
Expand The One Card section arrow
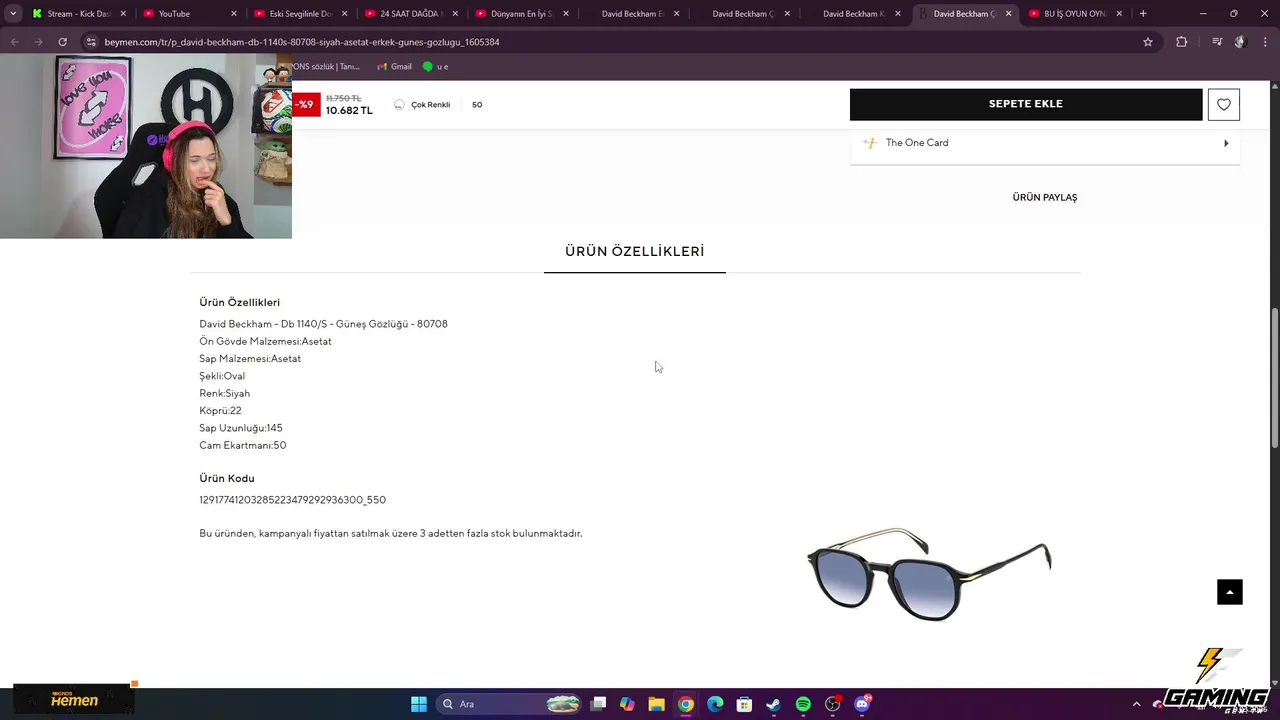[x=1226, y=143]
